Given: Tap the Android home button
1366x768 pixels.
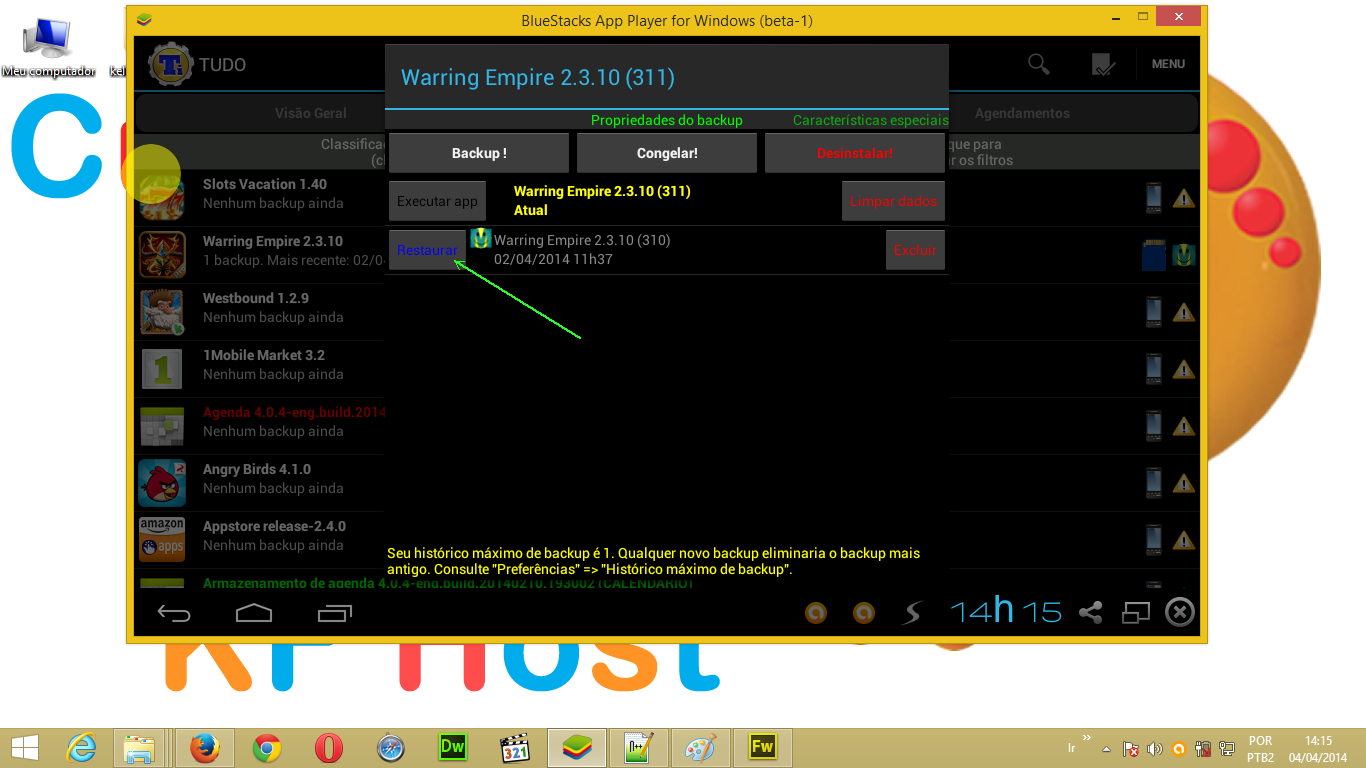Looking at the screenshot, I should pyautogui.click(x=254, y=612).
